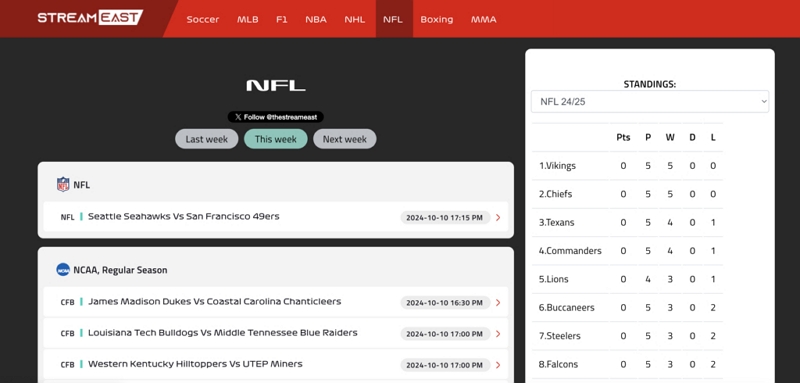Click the large NFL page title
The height and width of the screenshot is (383, 800).
(276, 85)
